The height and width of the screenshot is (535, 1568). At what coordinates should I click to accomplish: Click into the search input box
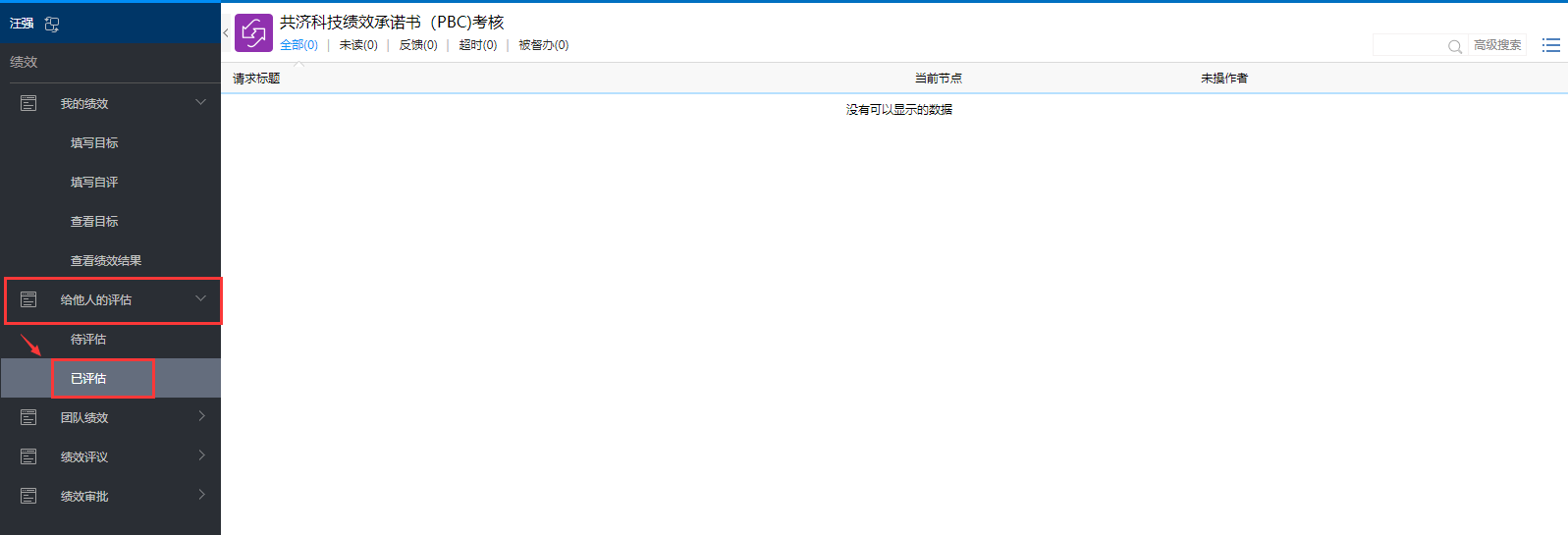(x=1408, y=46)
